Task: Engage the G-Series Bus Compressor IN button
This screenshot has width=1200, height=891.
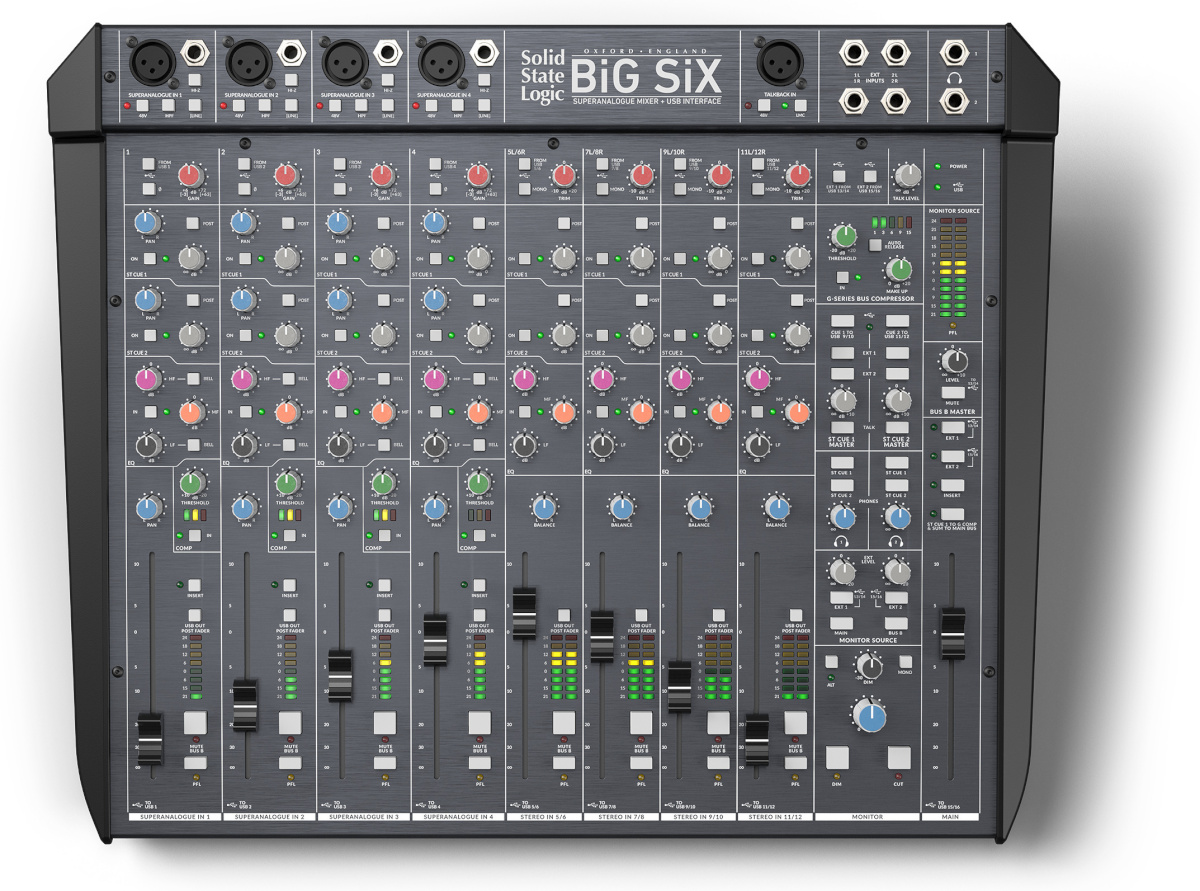Action: [x=843, y=277]
